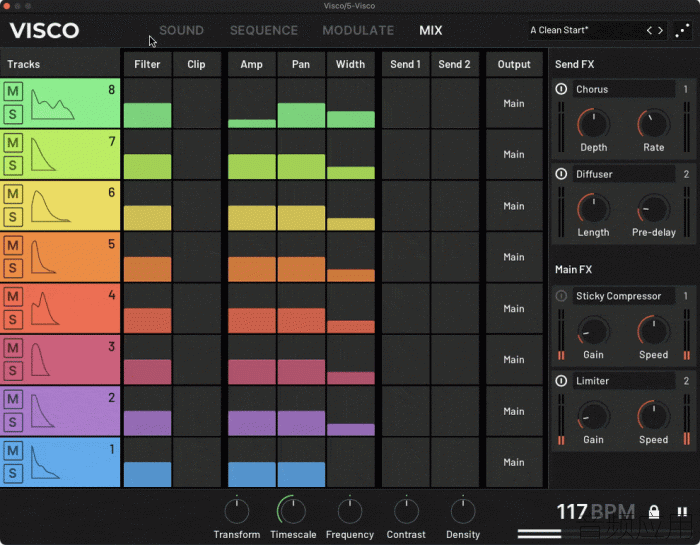Click the Filter column header
700x545 pixels.
pos(147,64)
